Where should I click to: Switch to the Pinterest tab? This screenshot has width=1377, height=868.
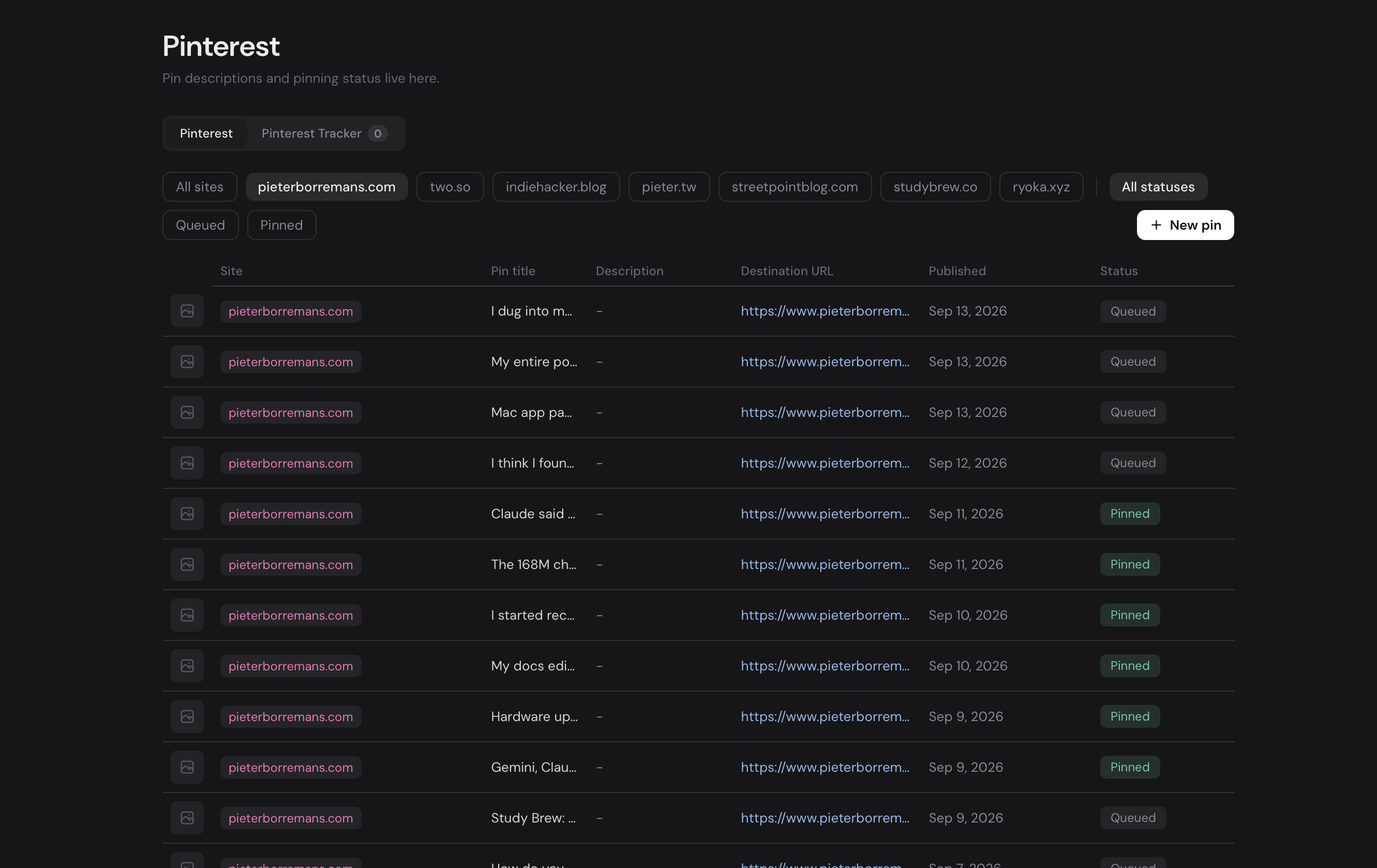[x=206, y=133]
